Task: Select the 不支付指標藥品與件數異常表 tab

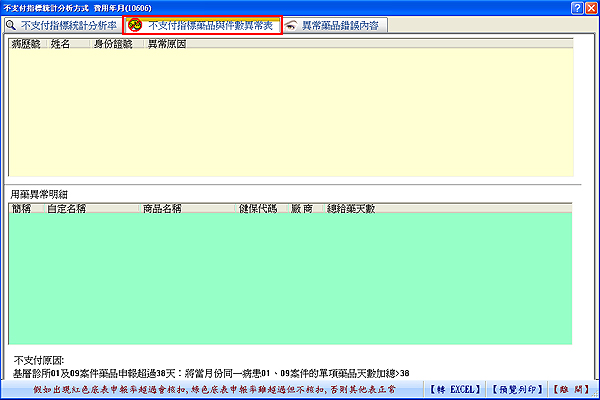Action: 208,25
